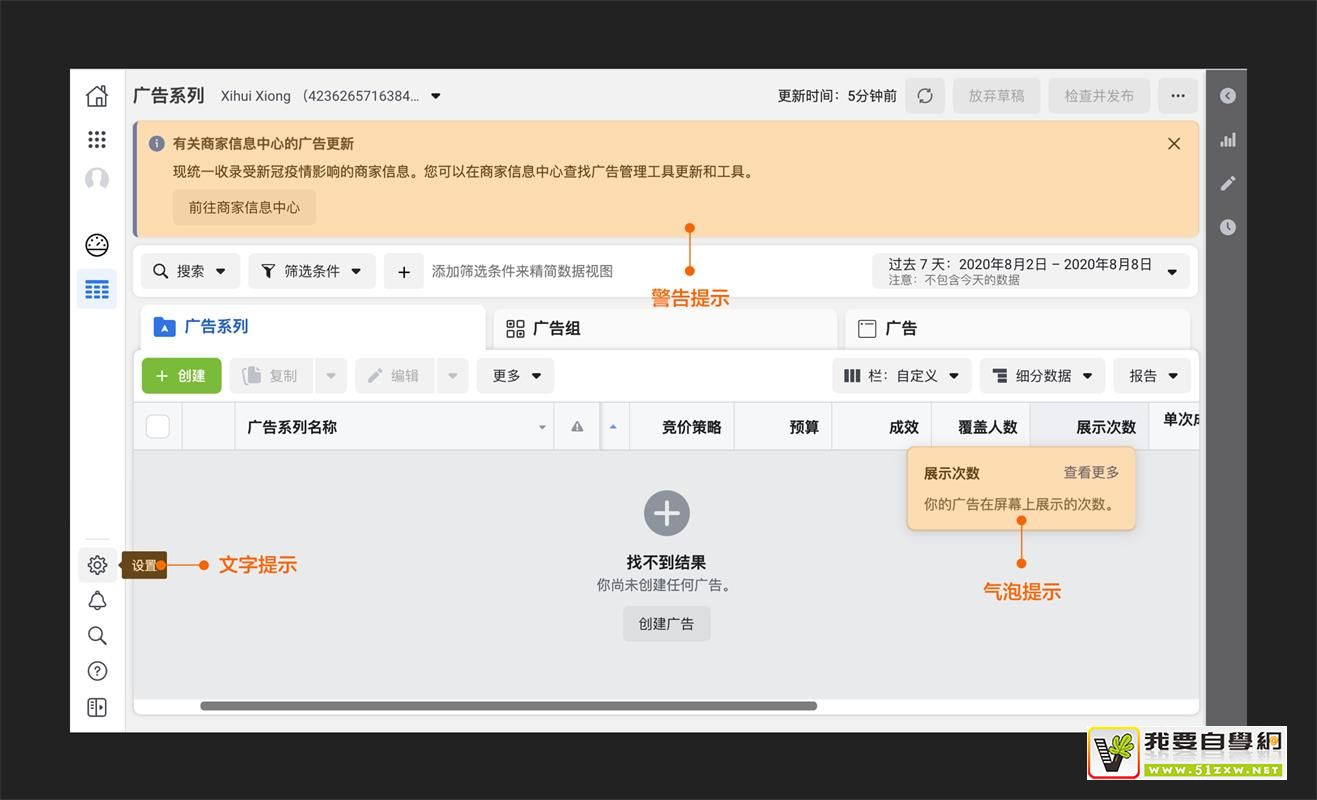The height and width of the screenshot is (800, 1317).
Task: Open the account overview gauge icon
Action: [x=97, y=245]
